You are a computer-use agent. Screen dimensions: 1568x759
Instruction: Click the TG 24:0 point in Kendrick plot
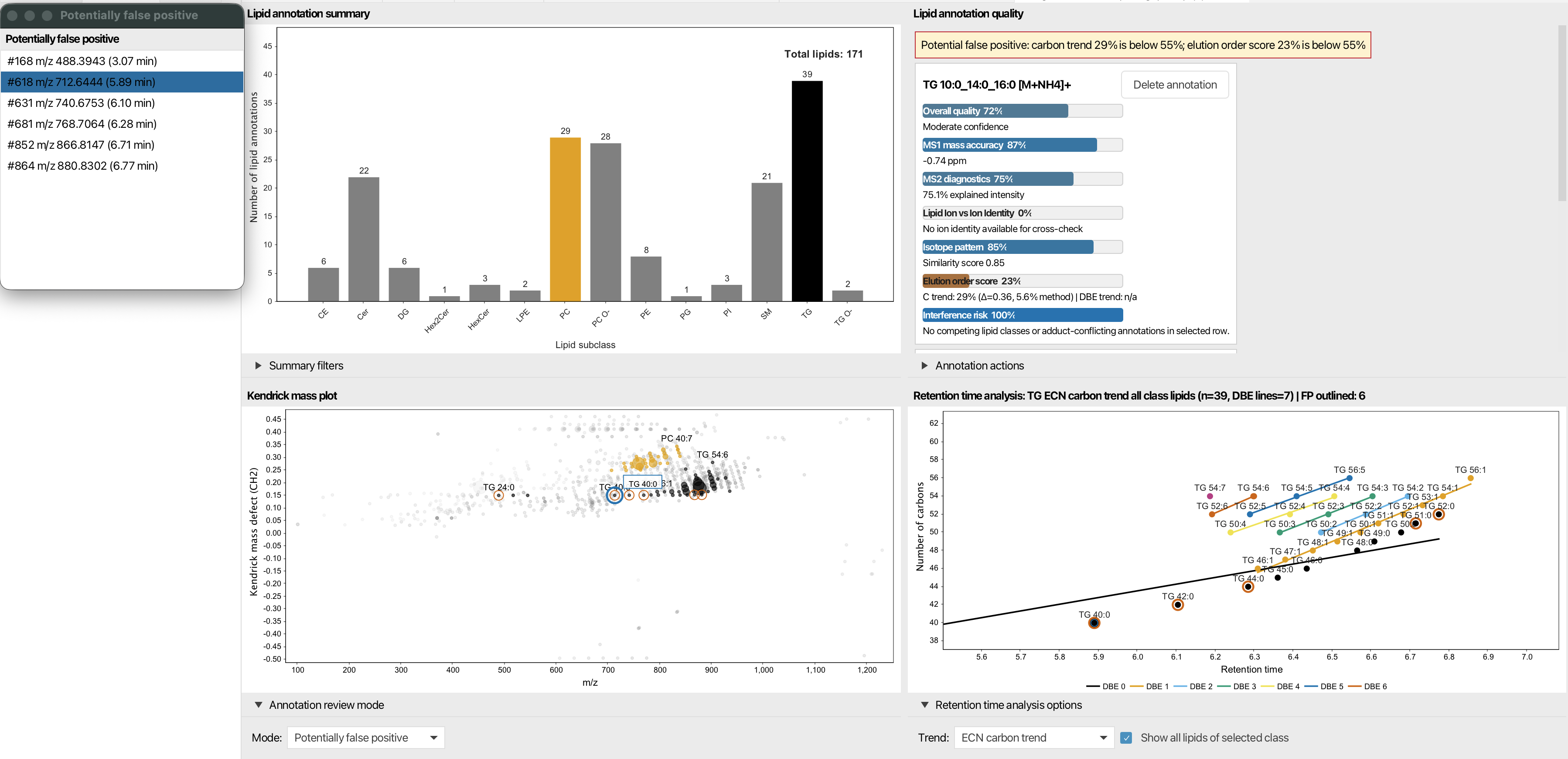tap(498, 495)
